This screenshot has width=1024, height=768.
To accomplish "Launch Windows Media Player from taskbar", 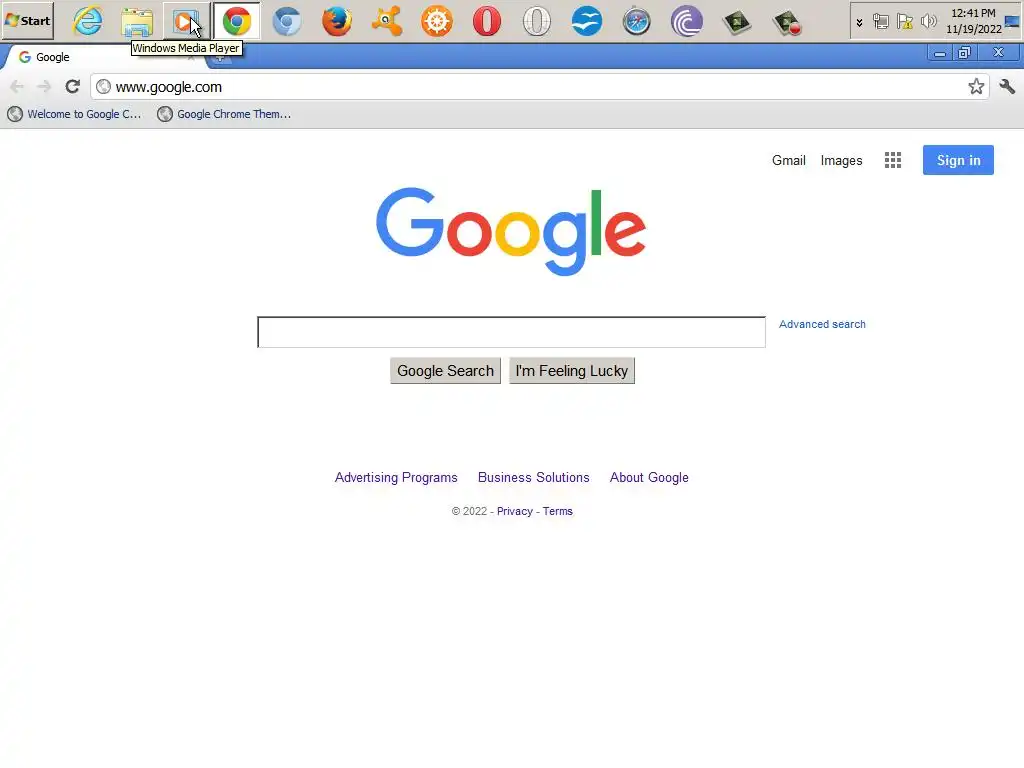I will click(x=186, y=22).
